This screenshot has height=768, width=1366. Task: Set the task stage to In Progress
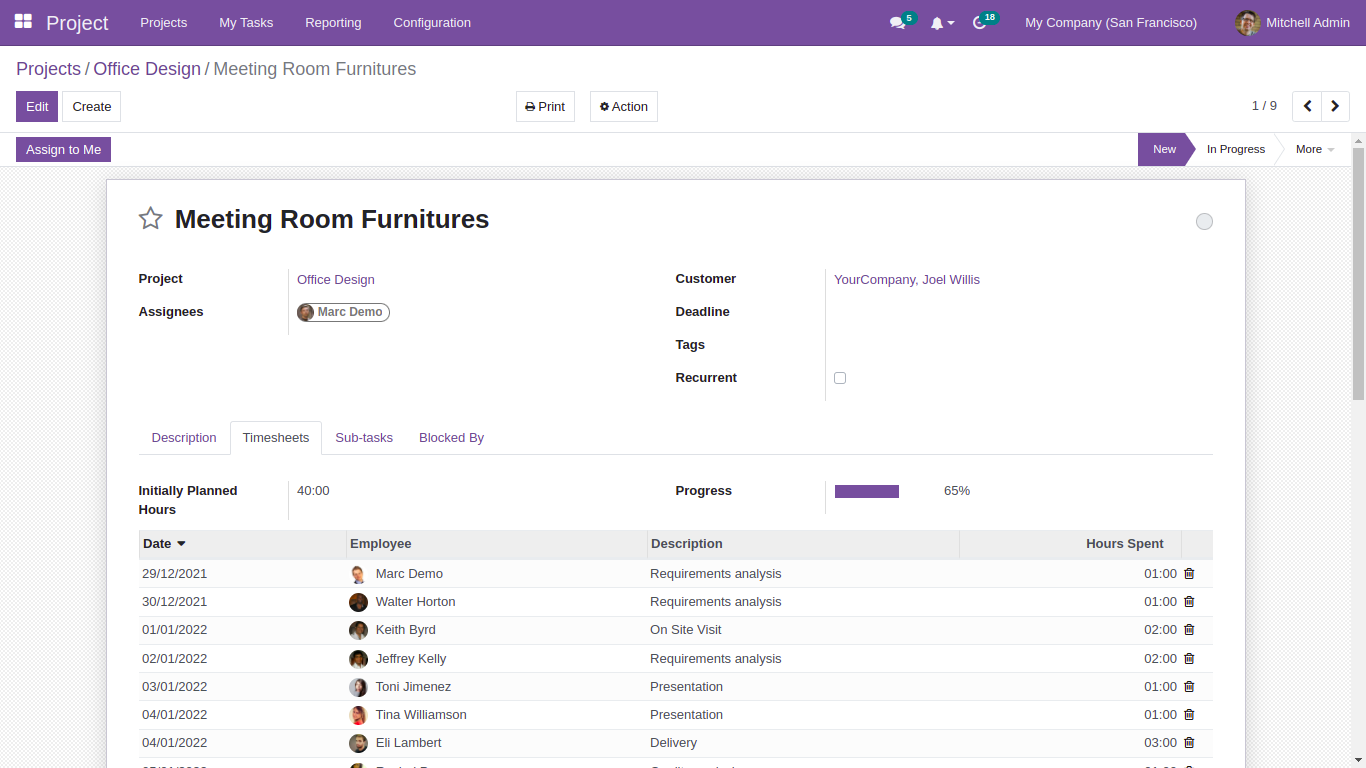pyautogui.click(x=1235, y=149)
